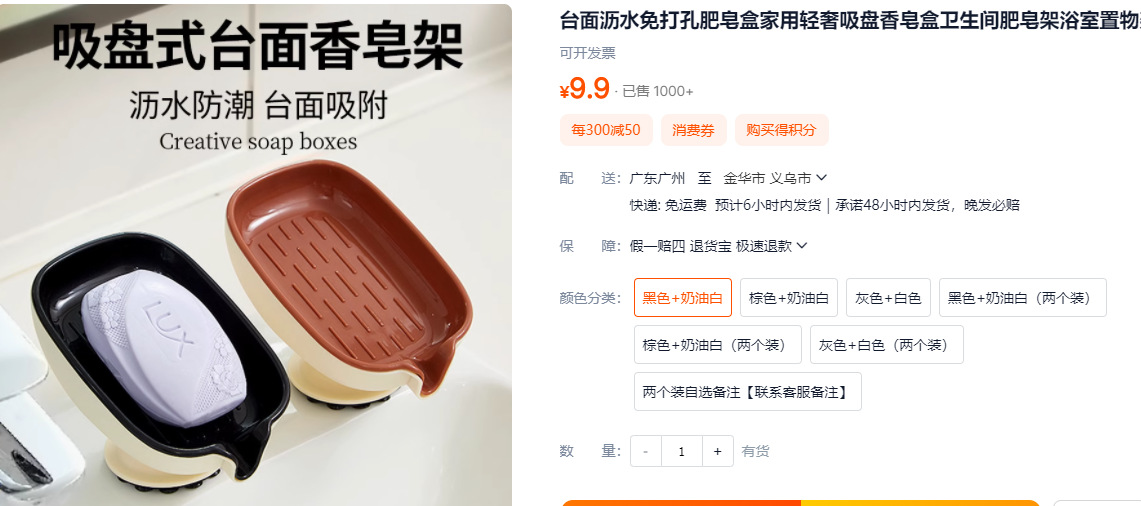Decrease quantity with the minus button
1141x506 pixels.
pyautogui.click(x=645, y=451)
